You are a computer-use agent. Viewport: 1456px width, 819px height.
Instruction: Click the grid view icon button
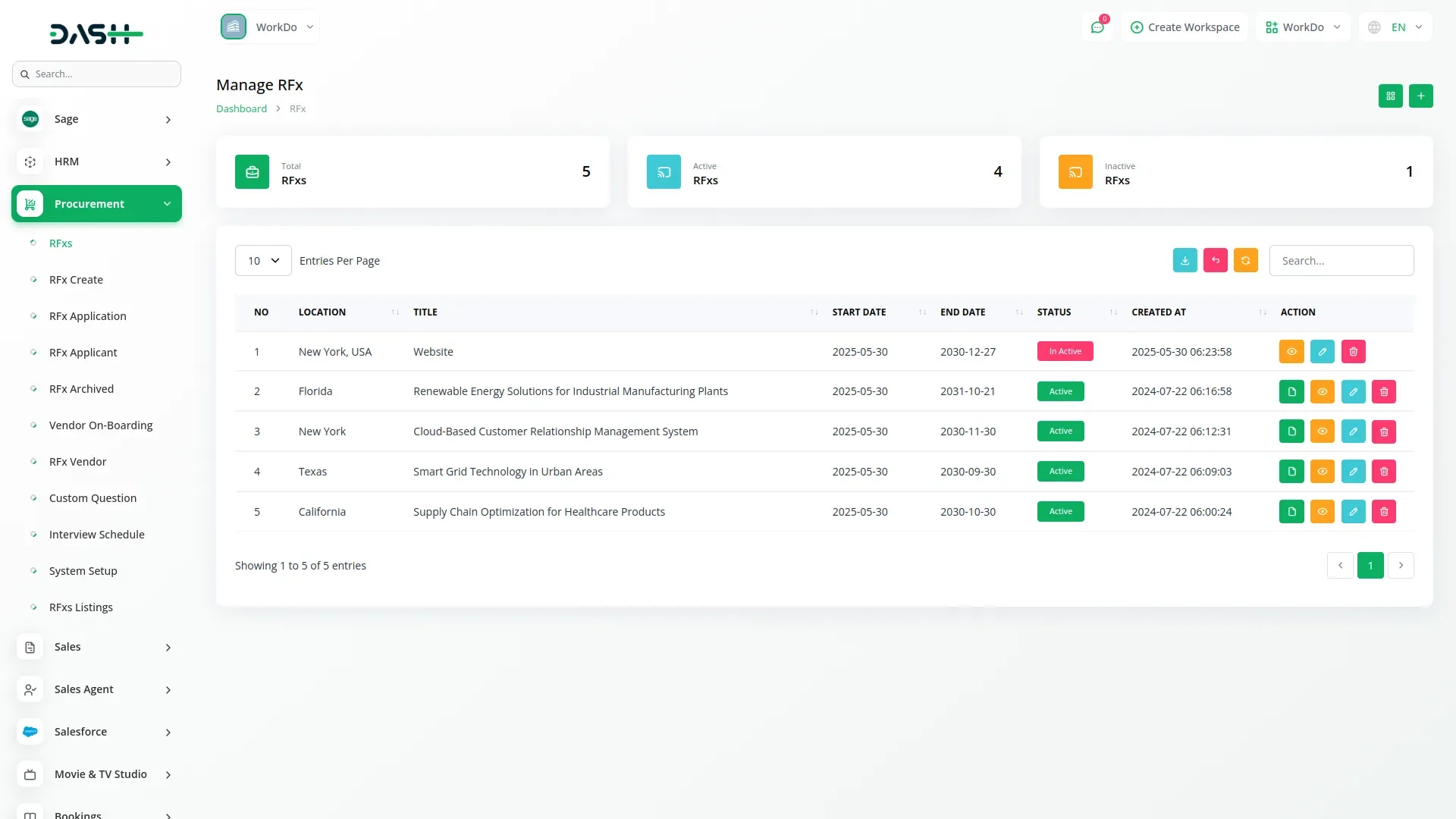[x=1390, y=96]
